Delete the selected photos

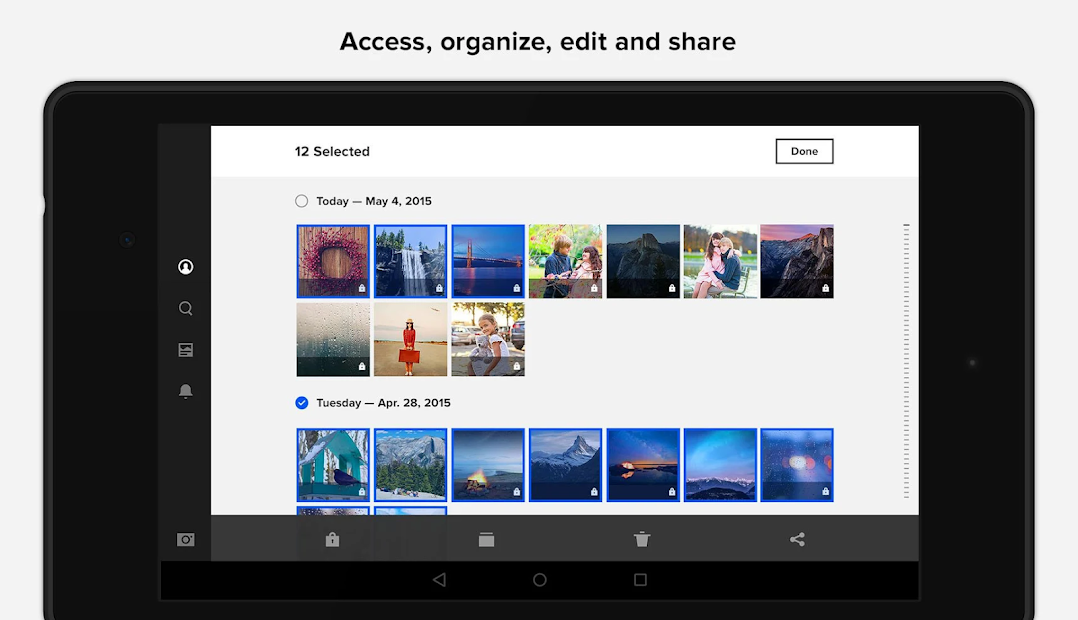[x=641, y=539]
